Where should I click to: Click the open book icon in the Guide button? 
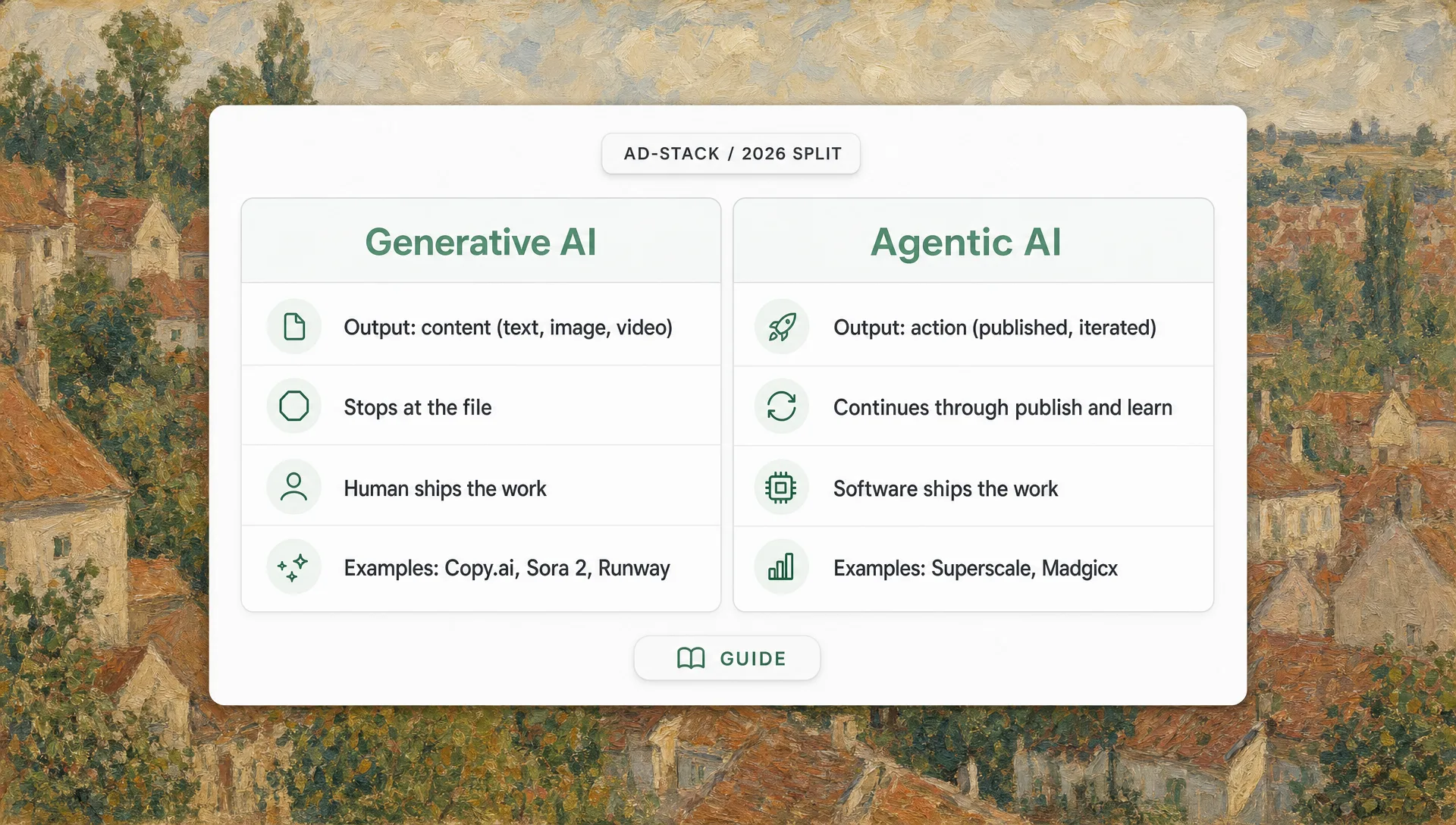[691, 658]
